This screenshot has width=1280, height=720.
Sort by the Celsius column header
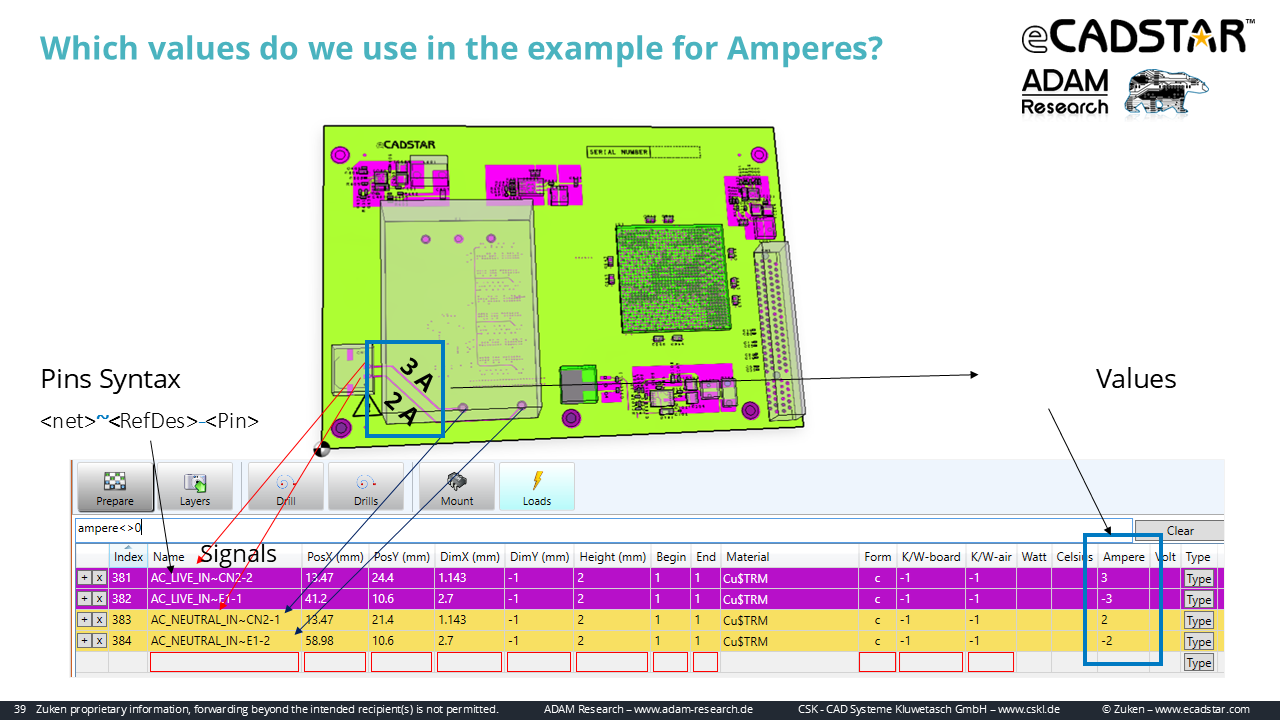(x=1074, y=557)
